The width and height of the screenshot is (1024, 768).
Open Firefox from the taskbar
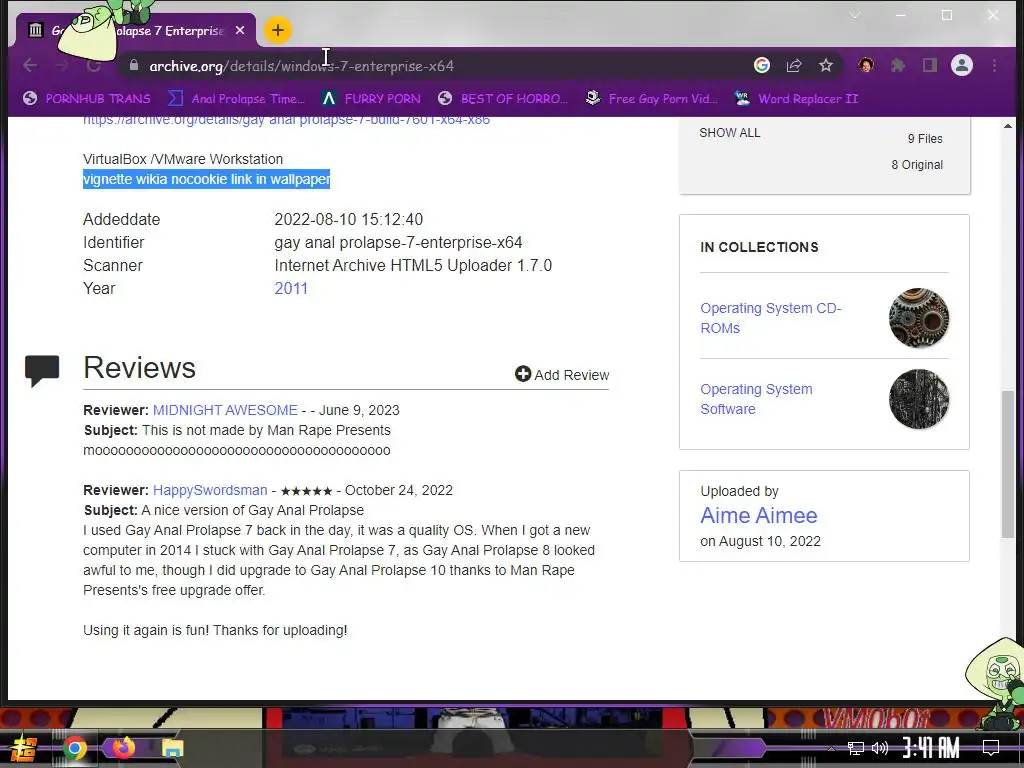coord(123,747)
